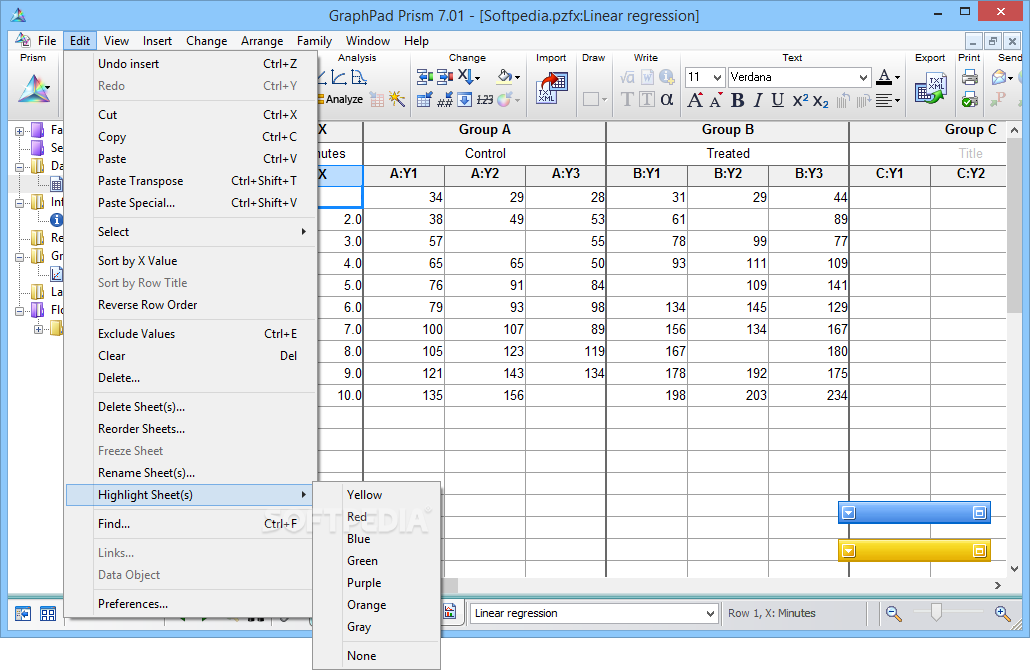Collapse the Graphs tree folder

click(20, 257)
